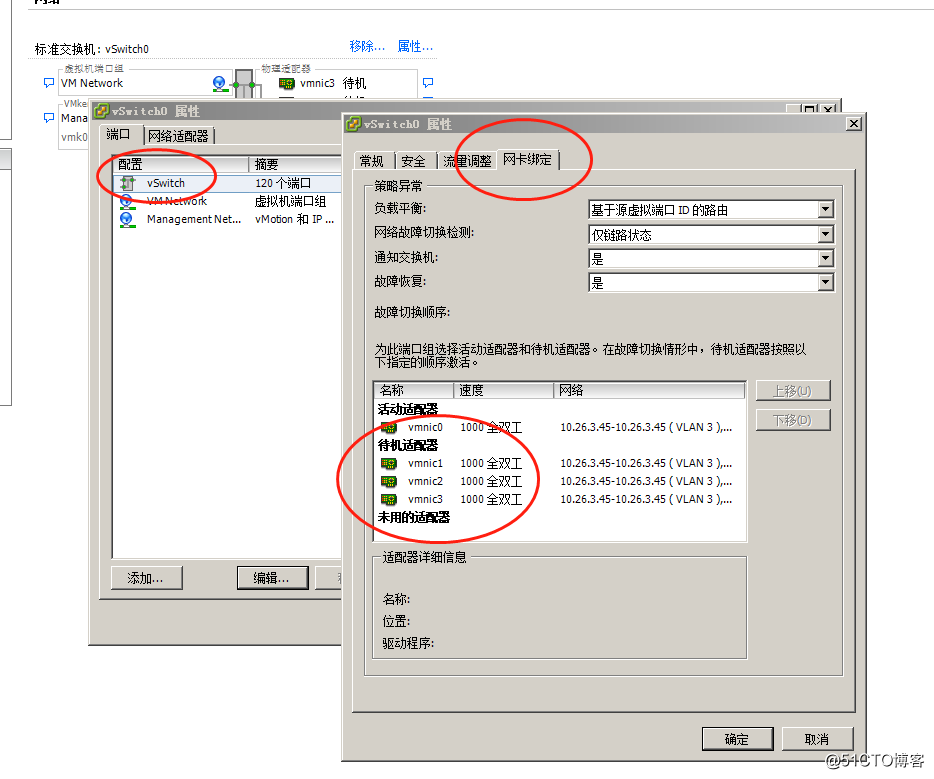
Task: Switch to the 常规 tab
Action: 372,161
